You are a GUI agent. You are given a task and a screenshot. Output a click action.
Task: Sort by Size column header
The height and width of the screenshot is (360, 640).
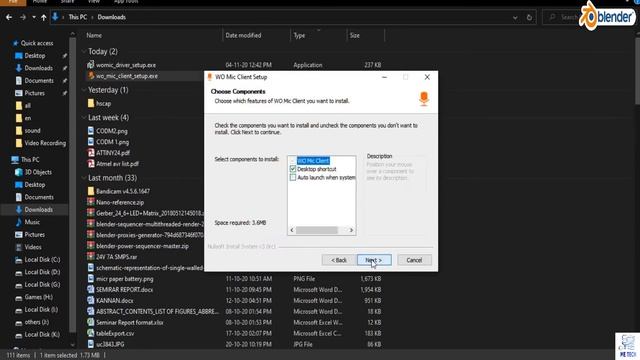355,36
